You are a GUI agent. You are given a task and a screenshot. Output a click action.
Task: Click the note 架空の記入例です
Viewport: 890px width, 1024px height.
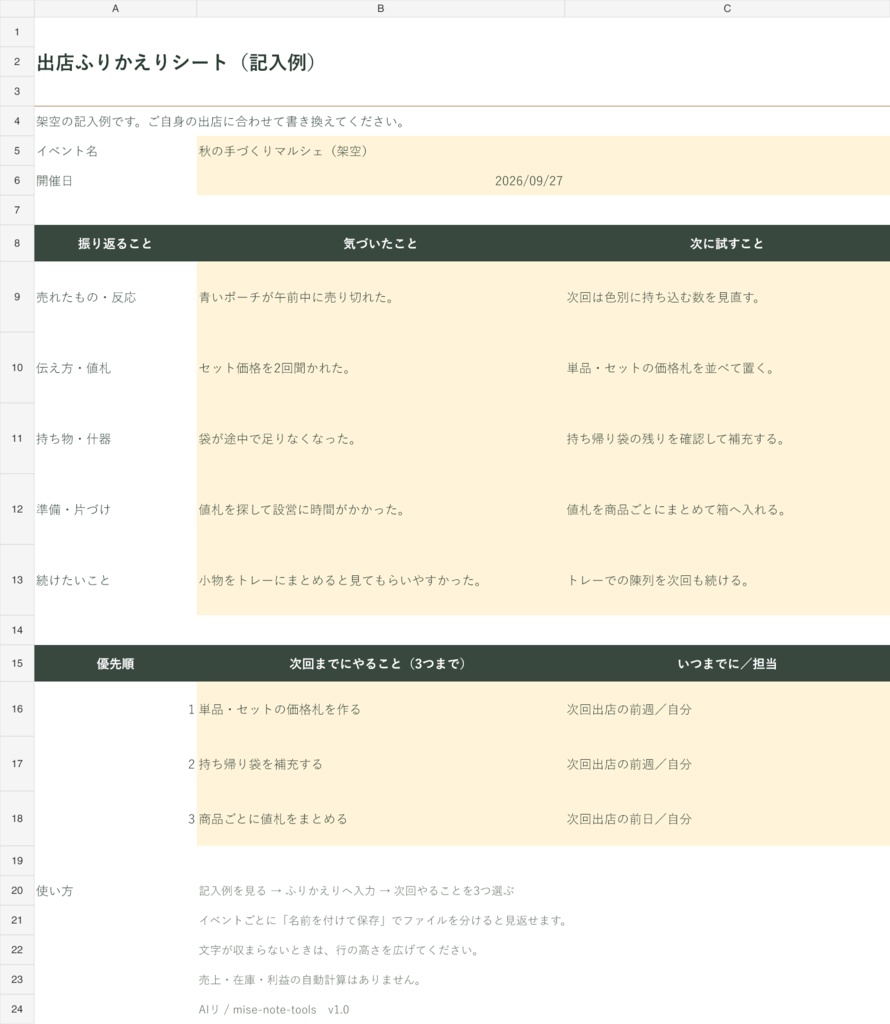point(221,121)
